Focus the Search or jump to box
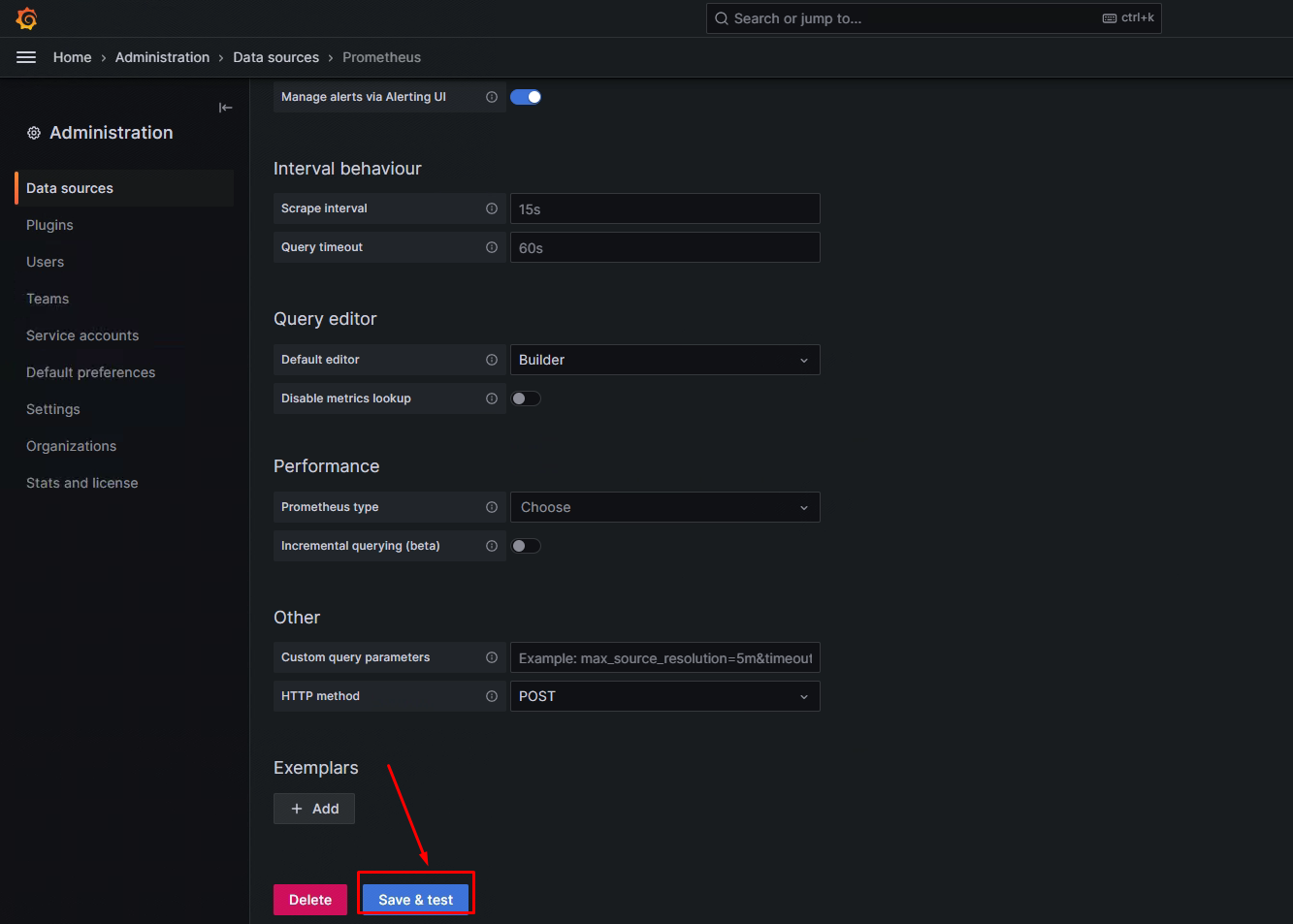 [933, 18]
